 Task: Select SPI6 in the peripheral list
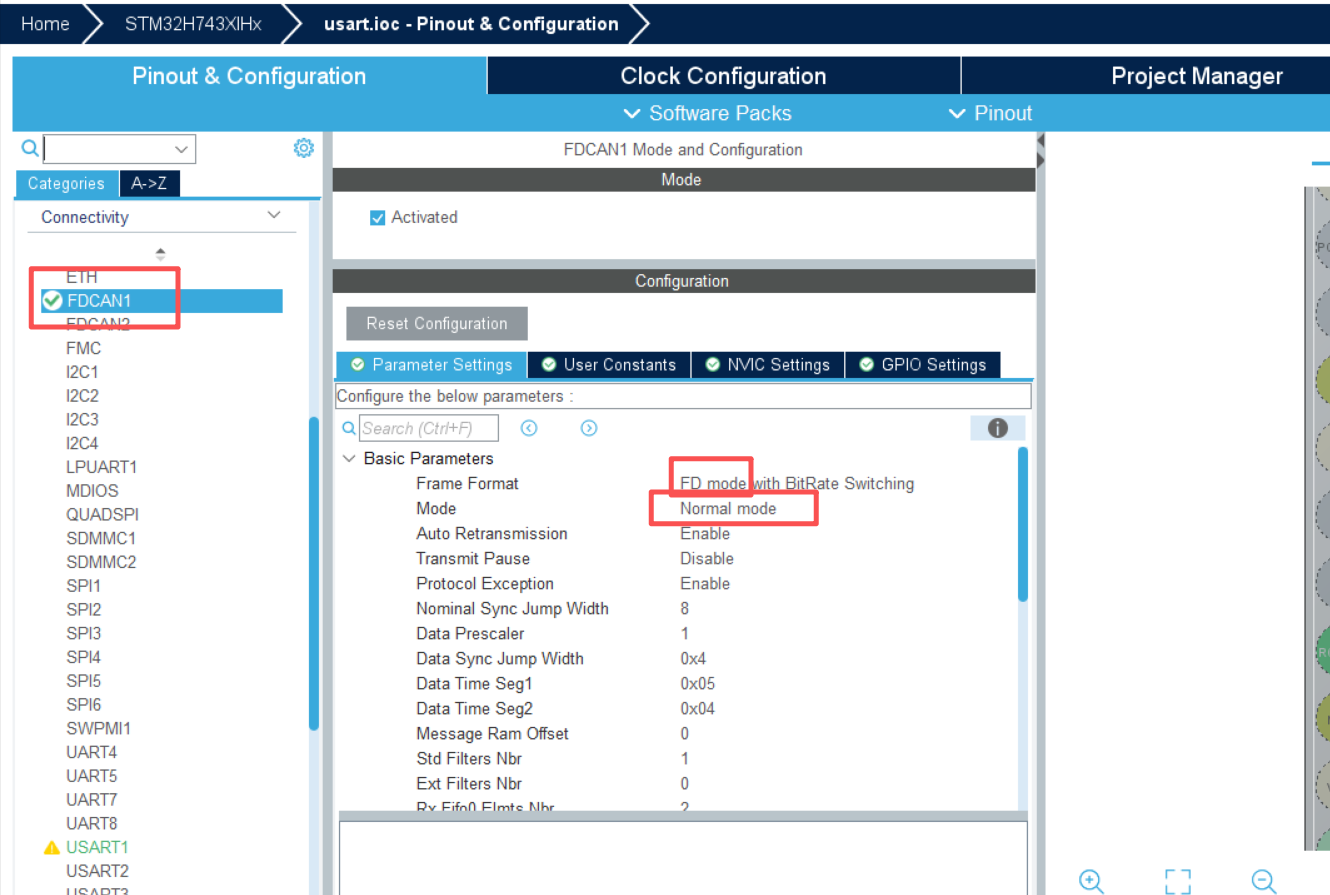tap(83, 705)
